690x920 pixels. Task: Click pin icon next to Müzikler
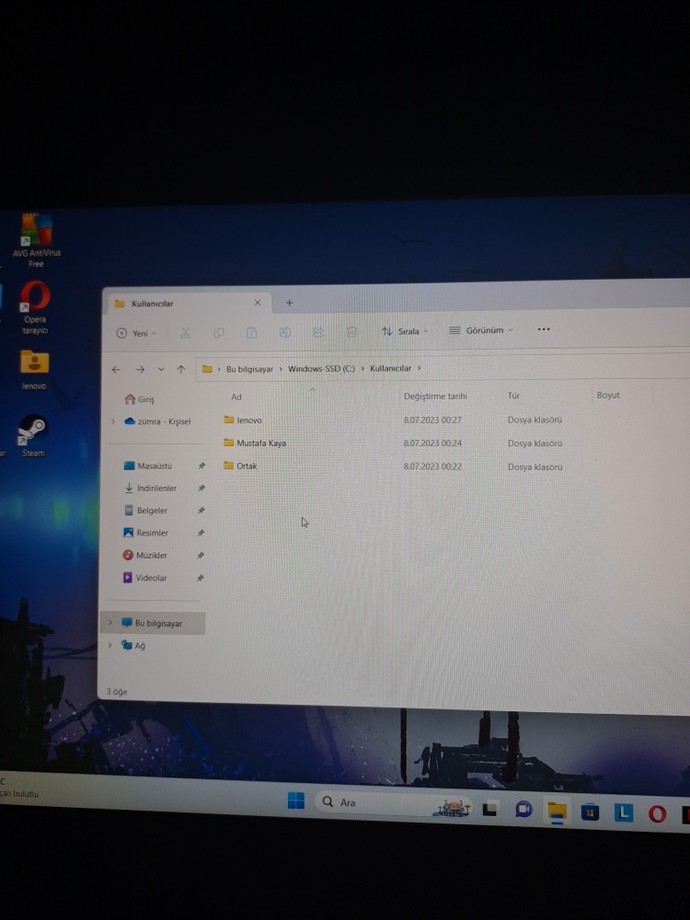200,555
